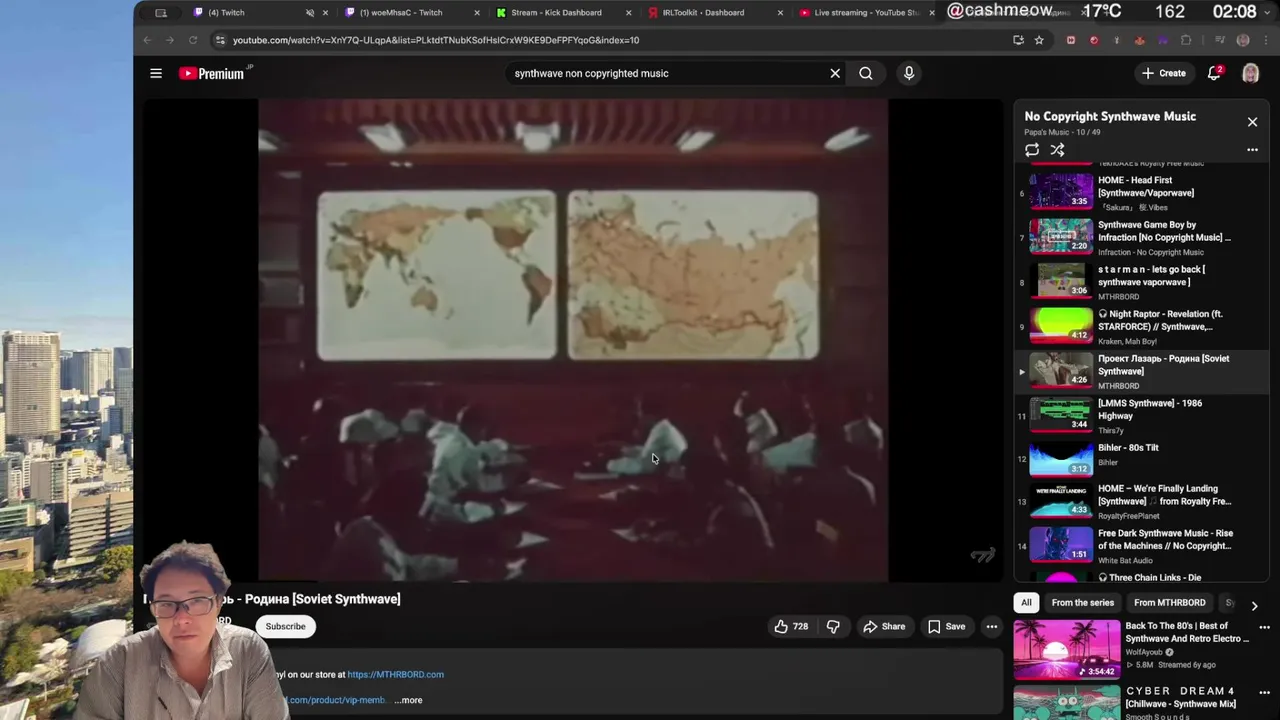Close the (4) Twitch tab
The height and width of the screenshot is (720, 1280).
[x=325, y=13]
